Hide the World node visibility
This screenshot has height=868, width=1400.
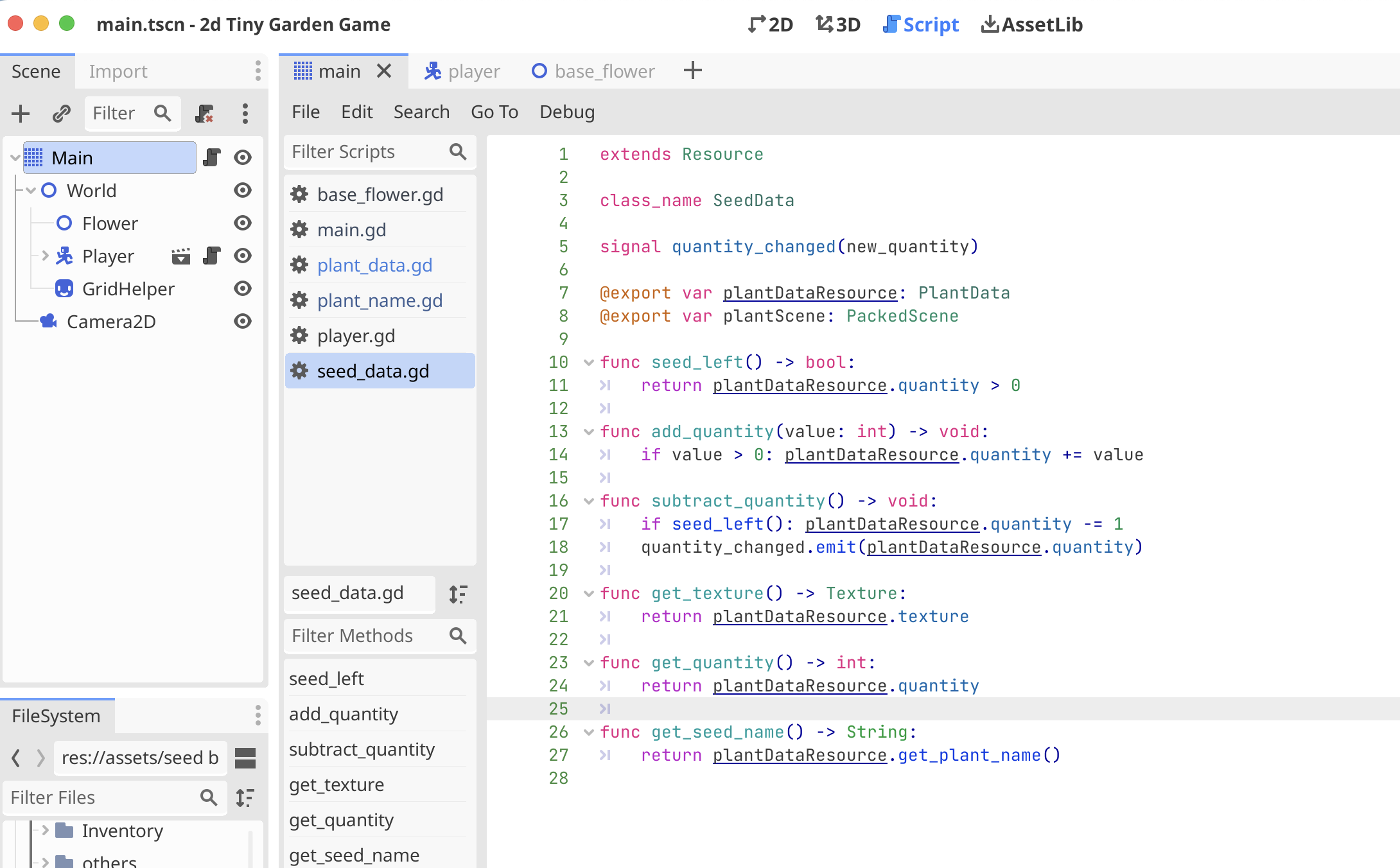coord(242,190)
